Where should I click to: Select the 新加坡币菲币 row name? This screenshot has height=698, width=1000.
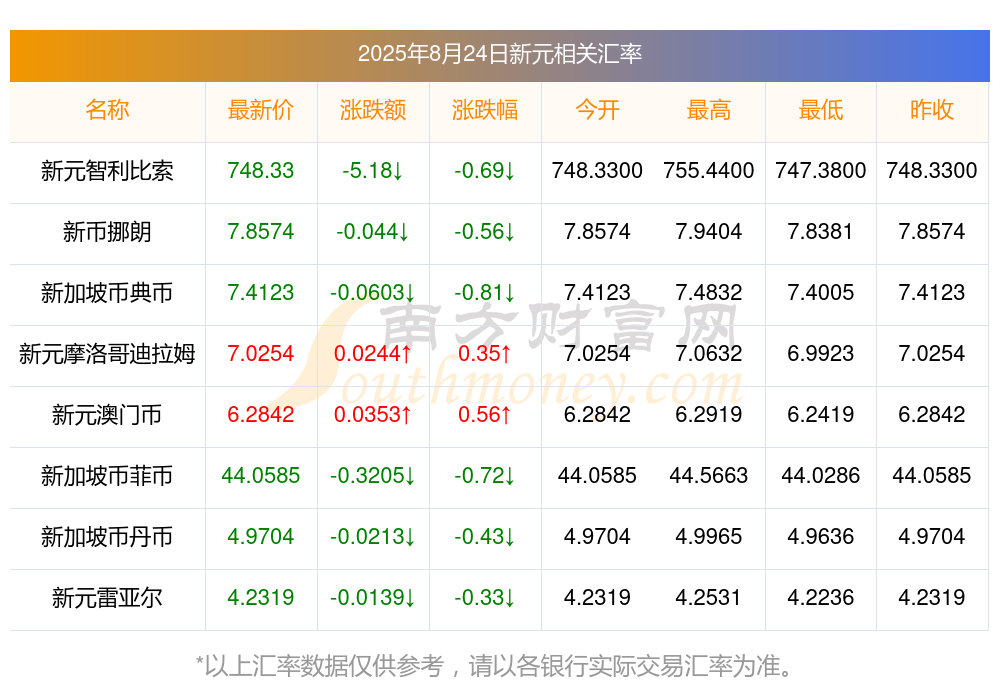[107, 476]
